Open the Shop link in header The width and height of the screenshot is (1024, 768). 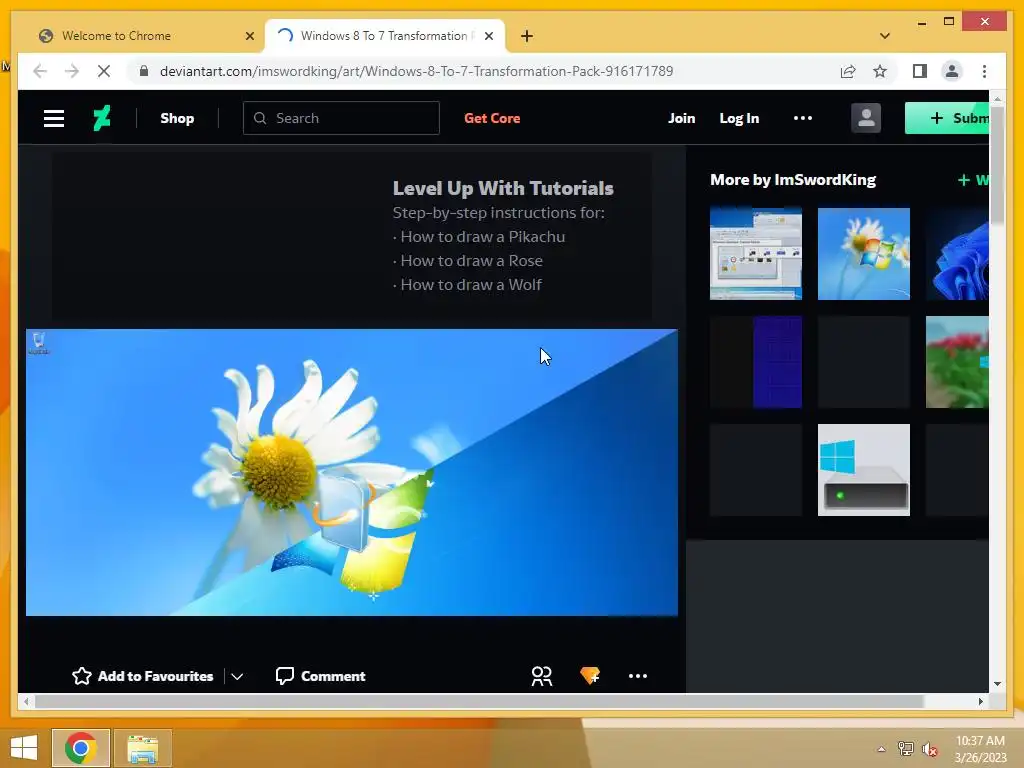(x=177, y=118)
